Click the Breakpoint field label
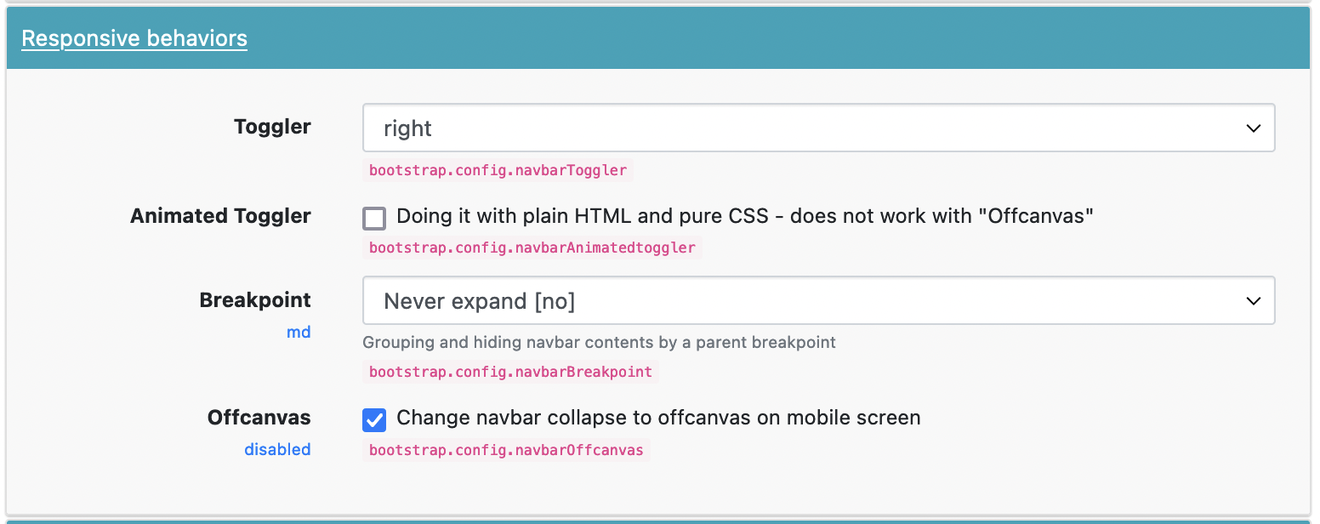 [255, 300]
